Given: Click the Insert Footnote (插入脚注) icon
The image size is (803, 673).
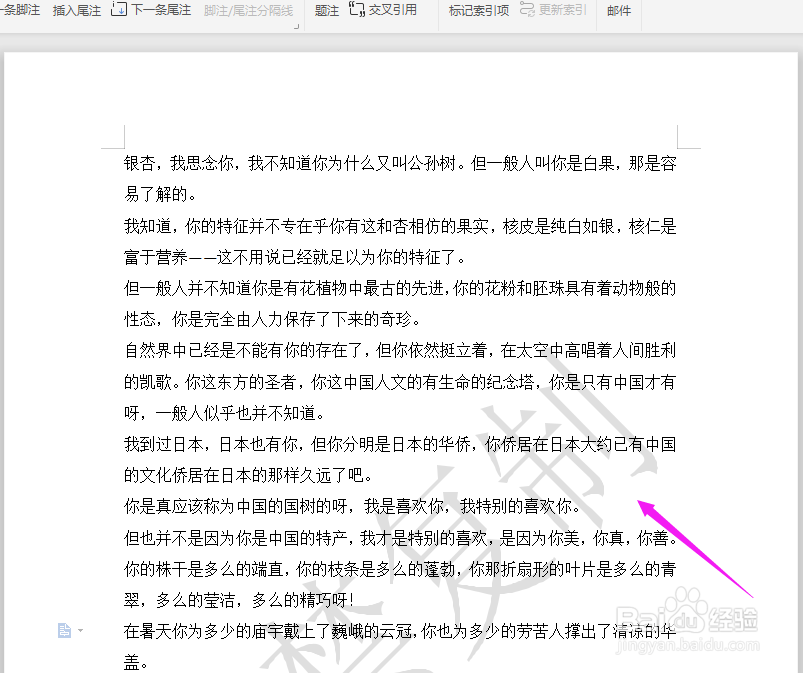Looking at the screenshot, I should point(18,11).
